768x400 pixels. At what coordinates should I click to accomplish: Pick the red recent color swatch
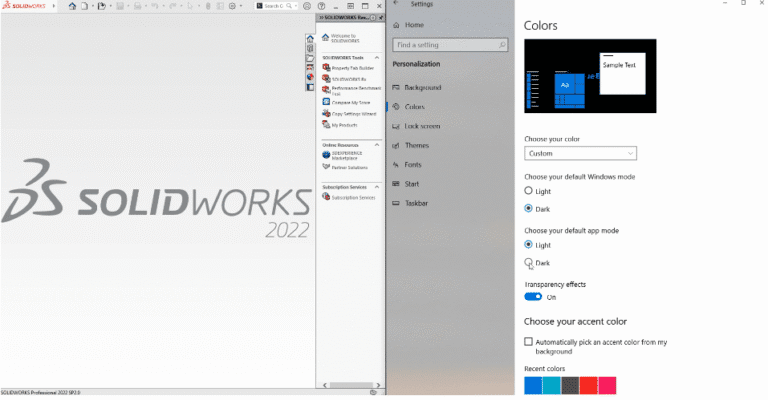[x=588, y=385]
